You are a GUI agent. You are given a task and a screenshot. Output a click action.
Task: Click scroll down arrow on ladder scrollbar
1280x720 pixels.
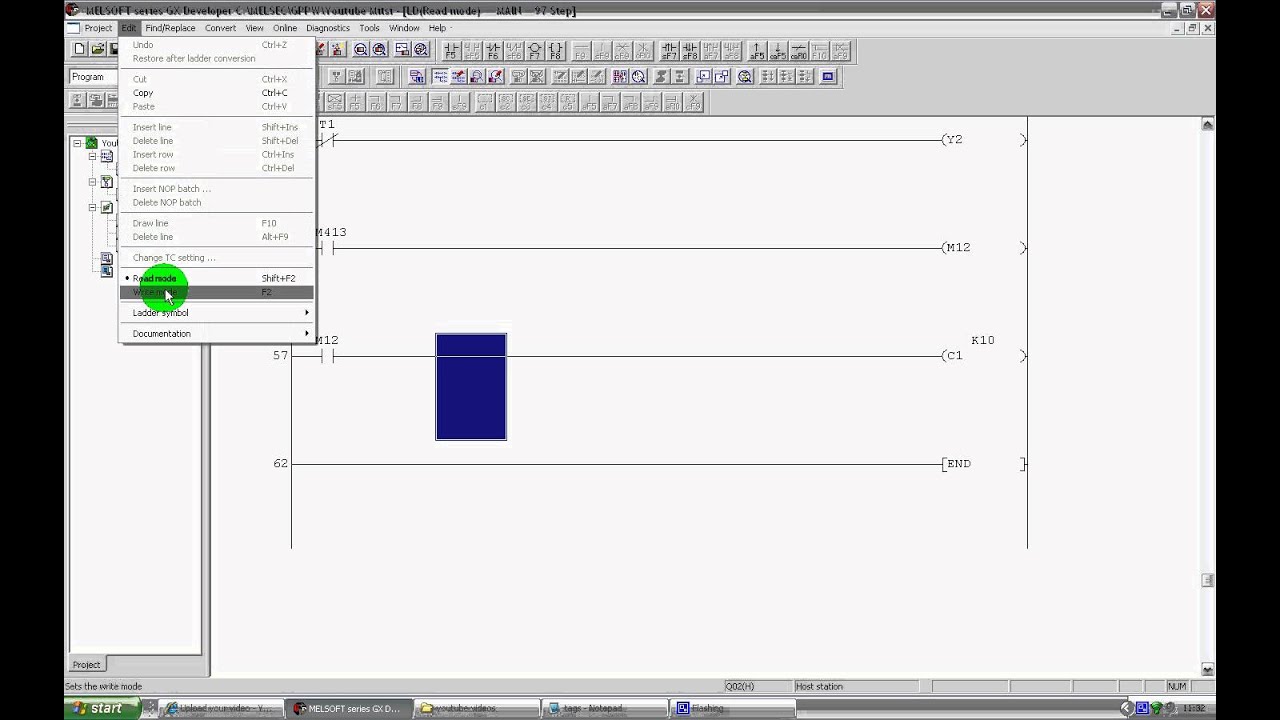coord(1208,670)
